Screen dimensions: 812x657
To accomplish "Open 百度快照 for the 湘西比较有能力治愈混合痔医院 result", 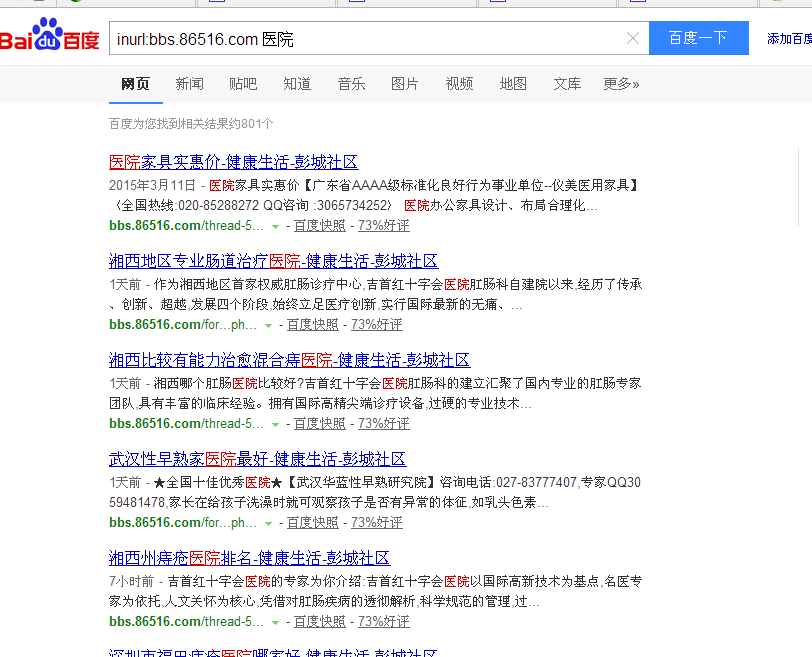I will [320, 424].
